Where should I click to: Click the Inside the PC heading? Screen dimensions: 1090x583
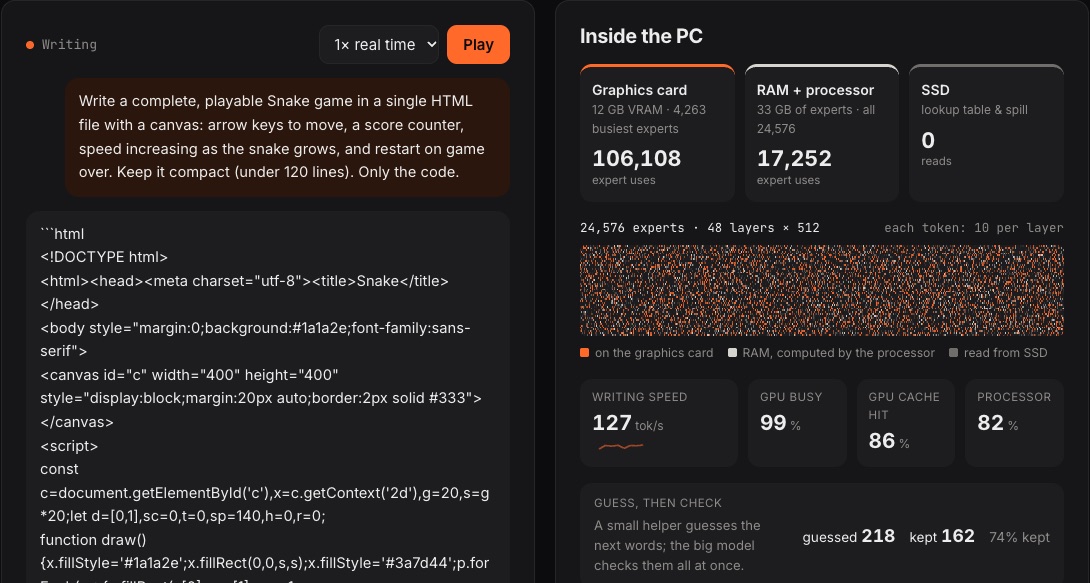[641, 36]
